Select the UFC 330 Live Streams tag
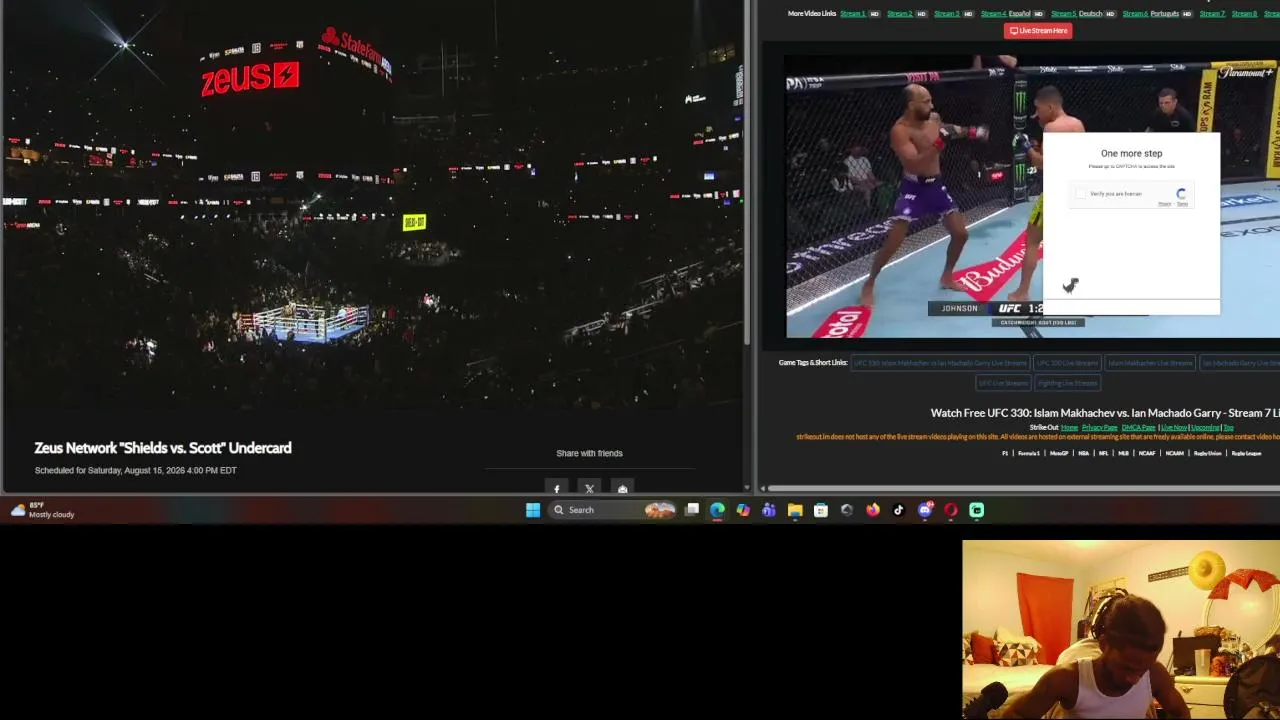 point(1067,363)
